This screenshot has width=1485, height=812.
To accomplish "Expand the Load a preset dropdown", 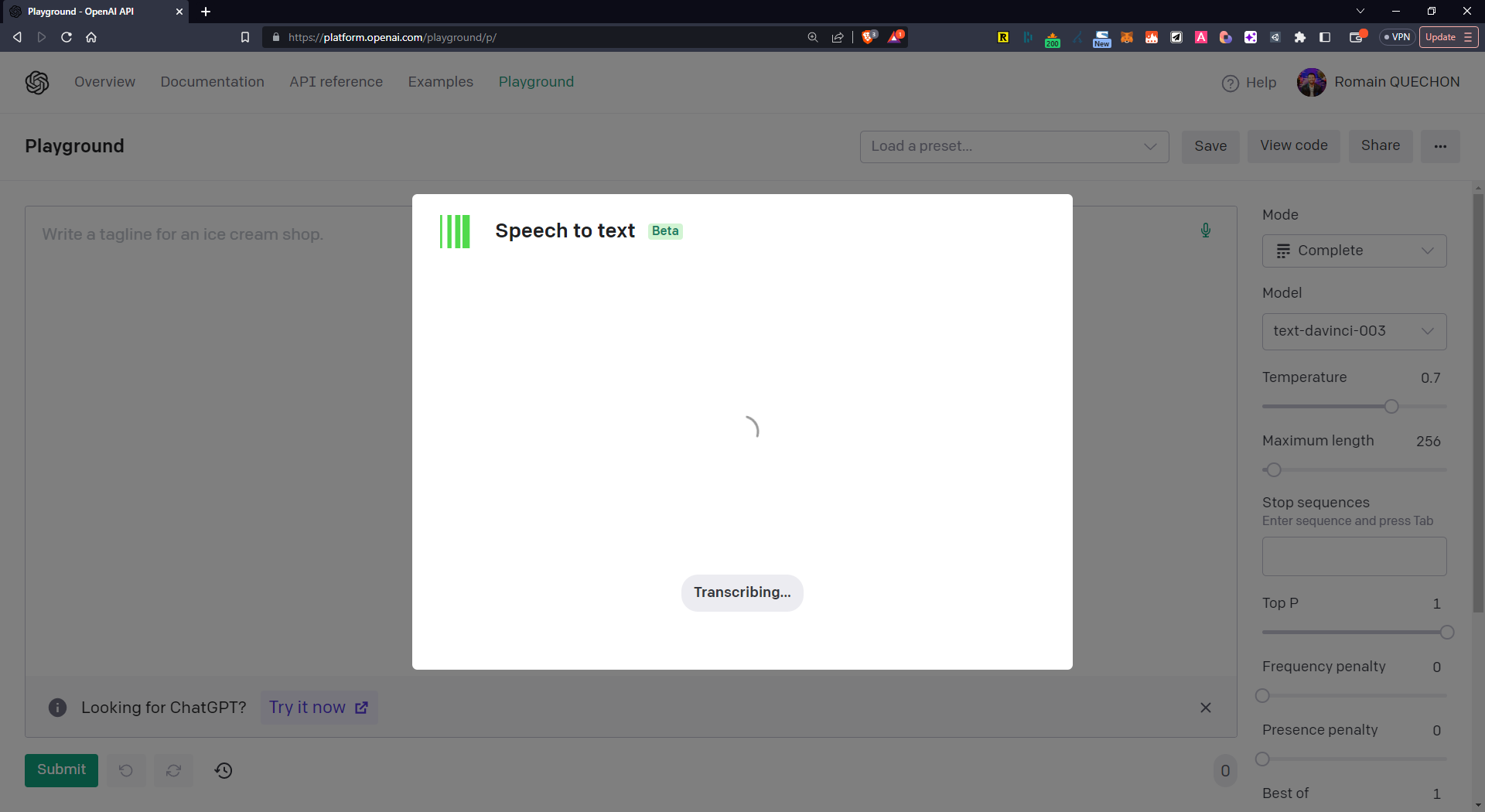I will click(1013, 146).
